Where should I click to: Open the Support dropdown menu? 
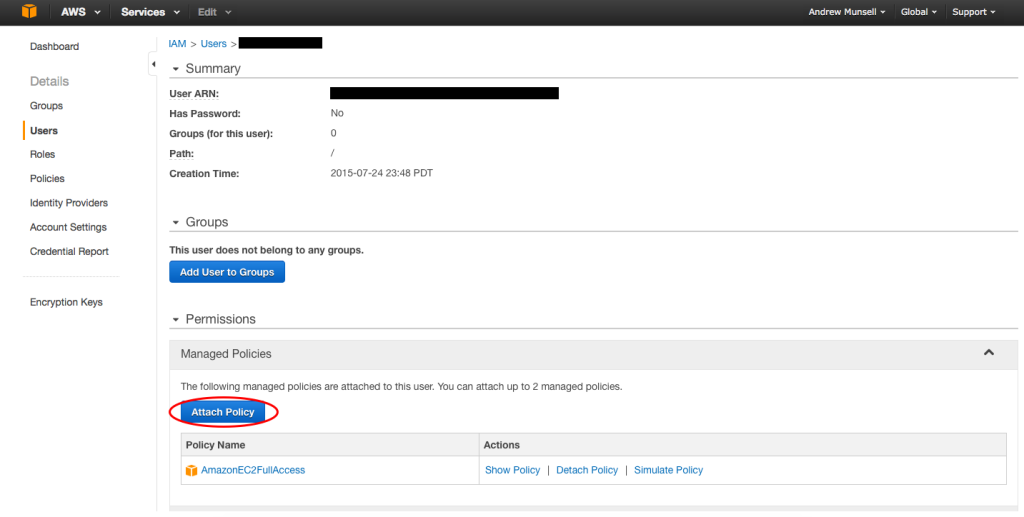[x=973, y=12]
